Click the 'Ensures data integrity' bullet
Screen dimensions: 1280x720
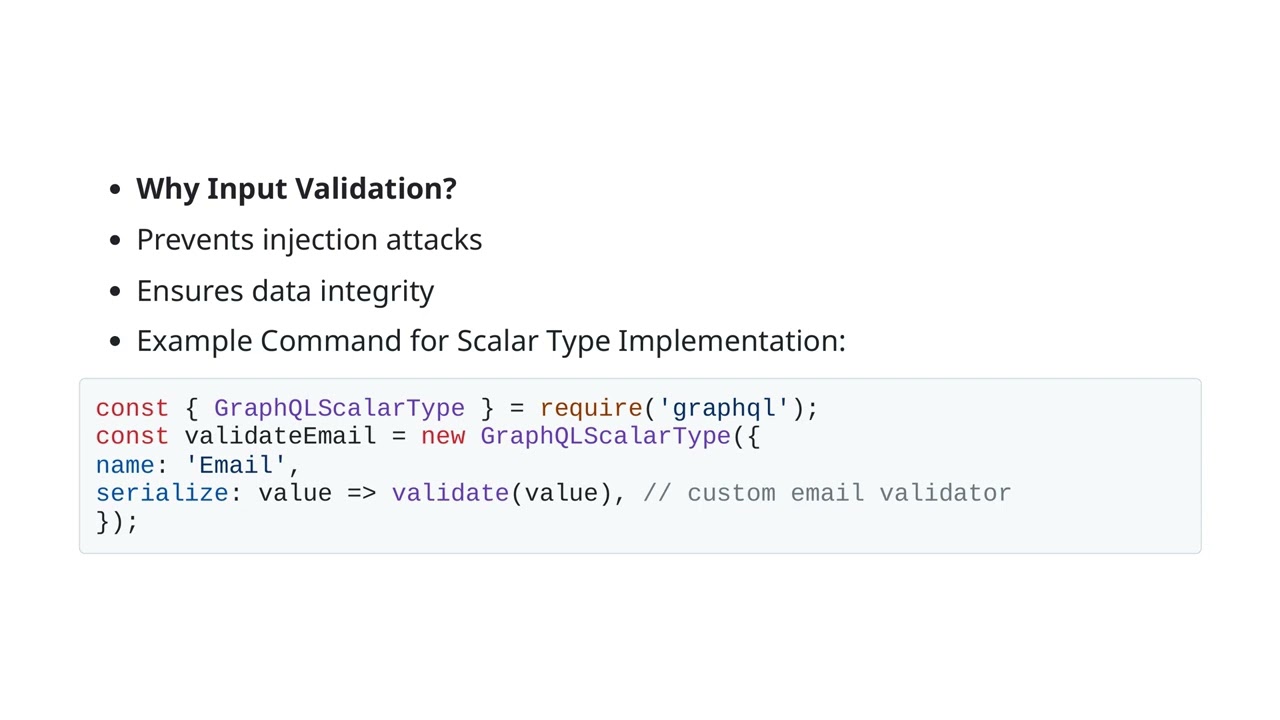pyautogui.click(x=285, y=291)
